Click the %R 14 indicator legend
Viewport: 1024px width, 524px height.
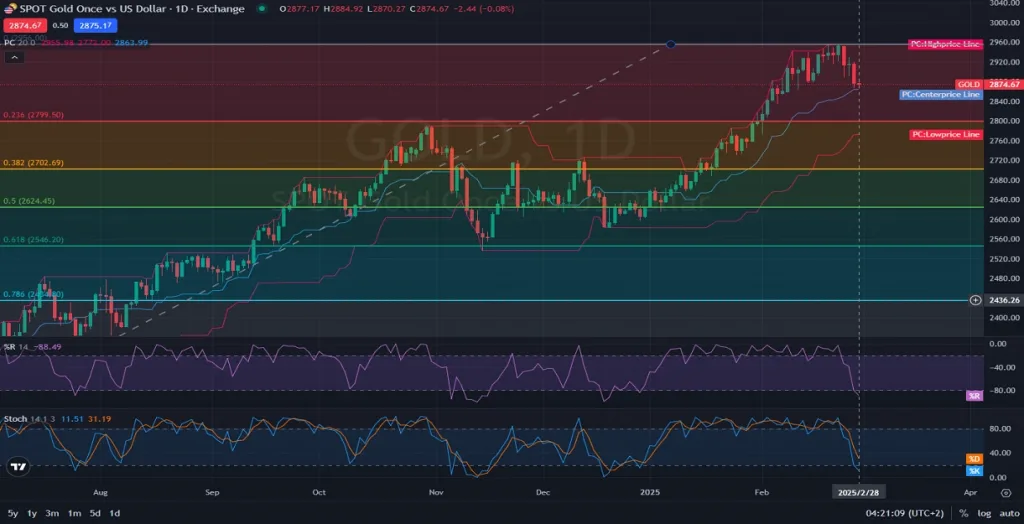click(x=18, y=346)
